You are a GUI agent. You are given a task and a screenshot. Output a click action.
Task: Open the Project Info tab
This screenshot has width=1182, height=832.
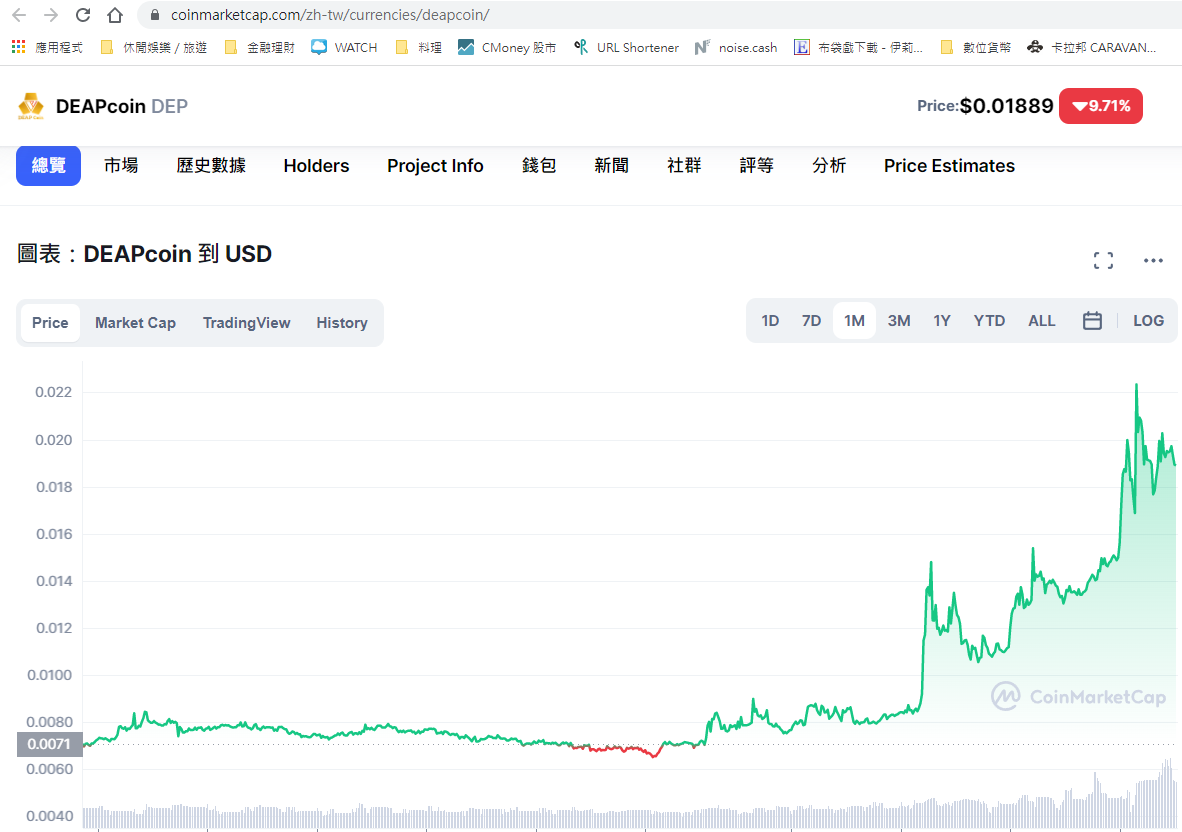click(x=435, y=166)
